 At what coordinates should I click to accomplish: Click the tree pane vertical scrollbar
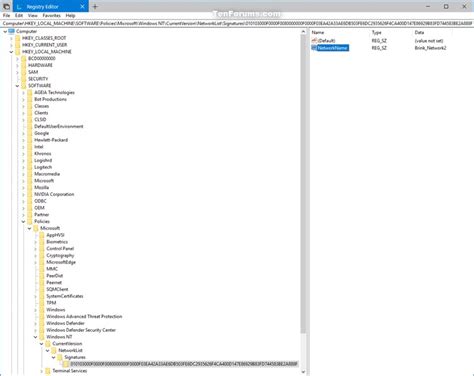(x=303, y=183)
